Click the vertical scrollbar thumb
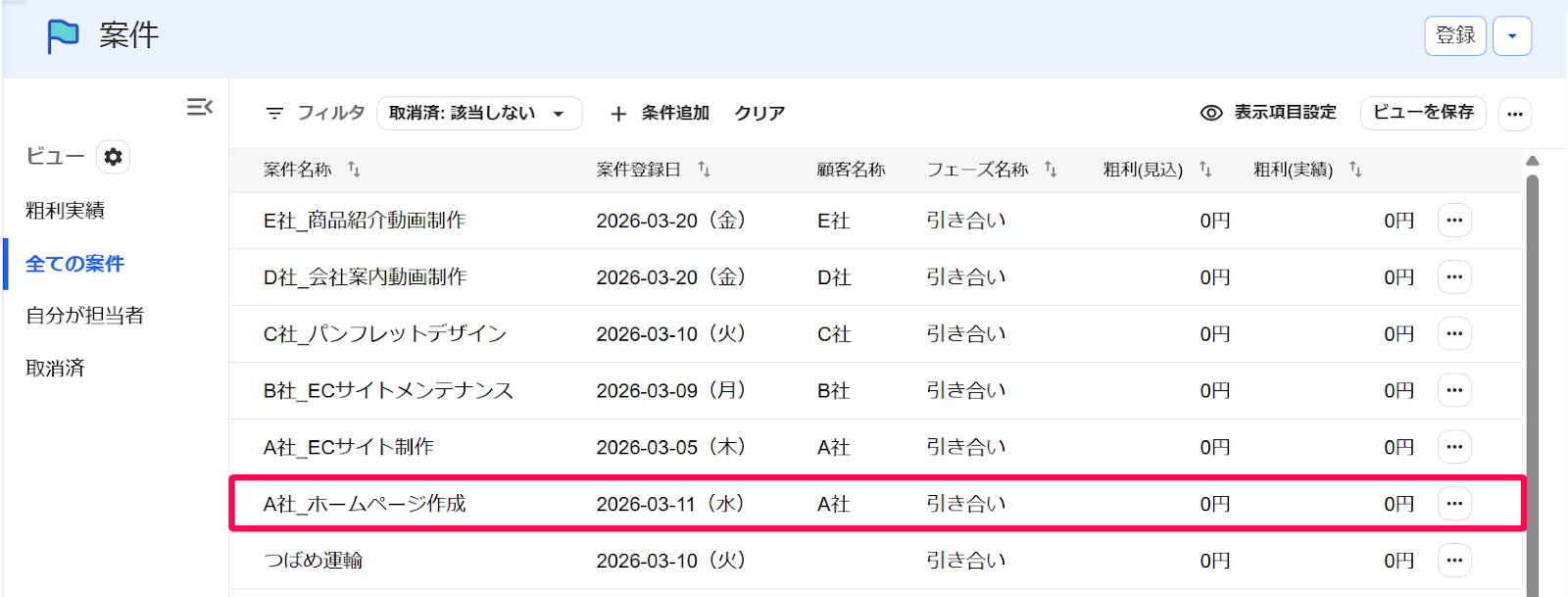Screen dimensions: 1568x597 tap(1533, 384)
